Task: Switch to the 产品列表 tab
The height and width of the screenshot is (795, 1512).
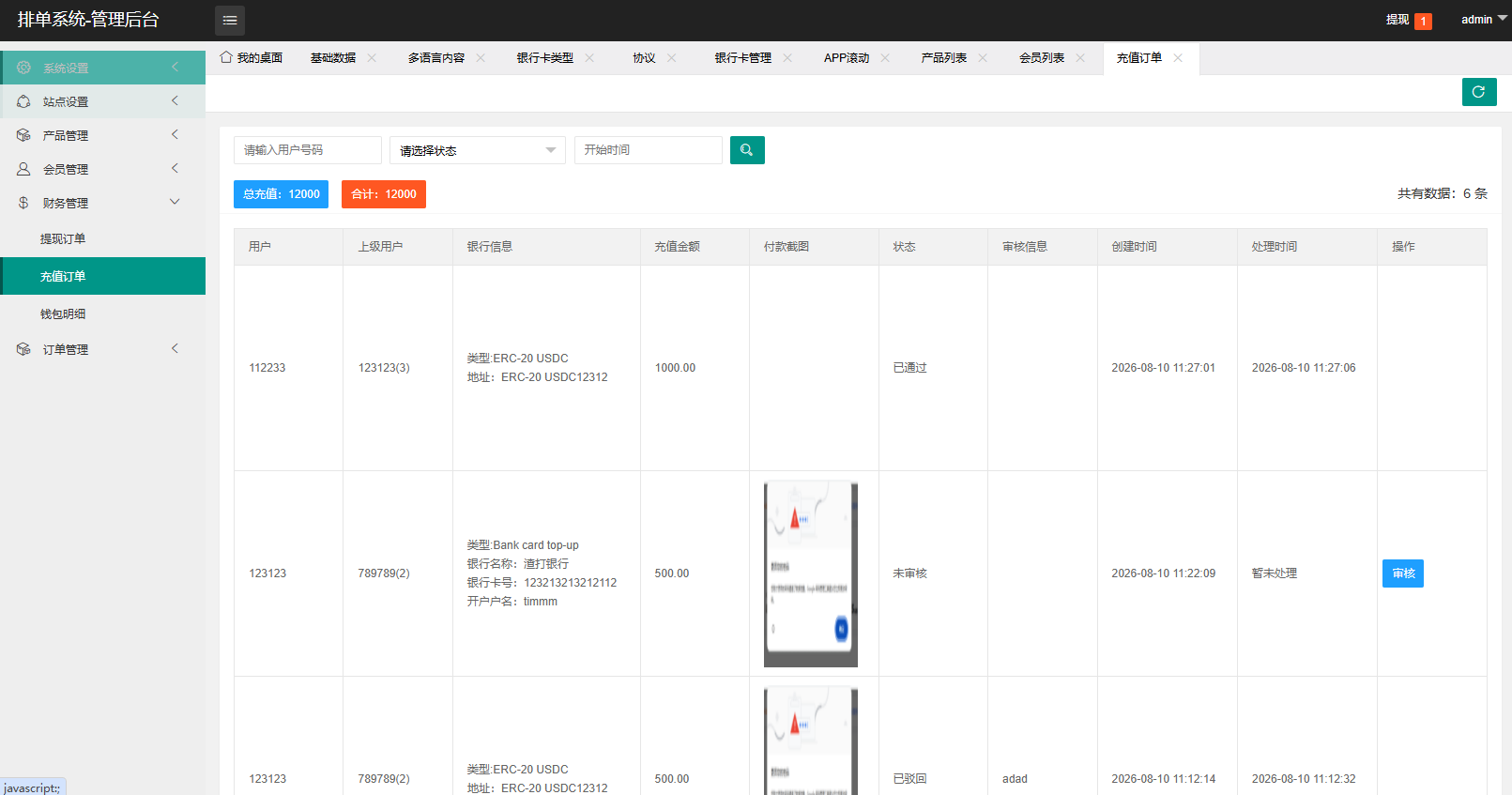Action: [x=944, y=58]
